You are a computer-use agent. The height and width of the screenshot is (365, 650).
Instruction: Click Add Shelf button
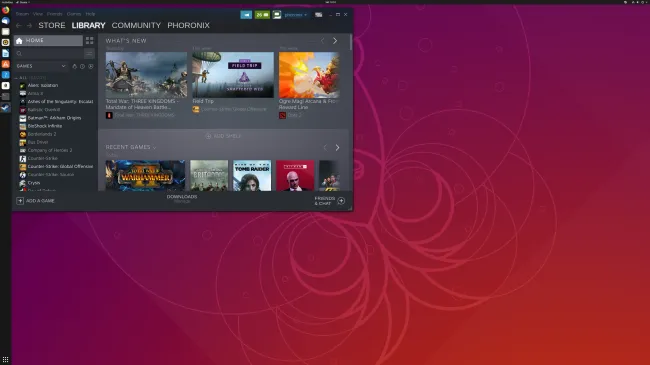point(223,136)
